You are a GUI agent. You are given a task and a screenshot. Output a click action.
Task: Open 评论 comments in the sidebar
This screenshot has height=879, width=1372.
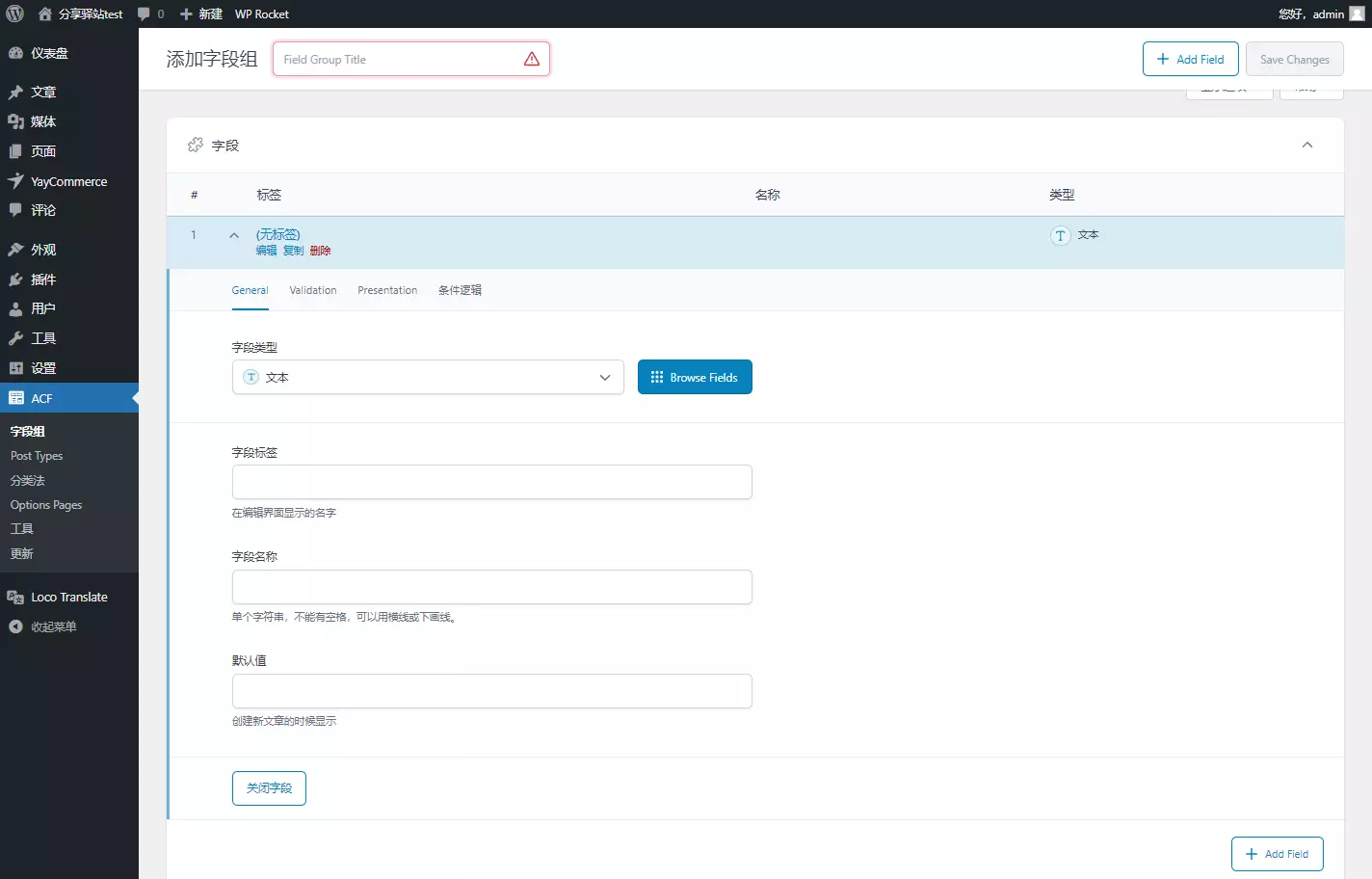[69, 210]
